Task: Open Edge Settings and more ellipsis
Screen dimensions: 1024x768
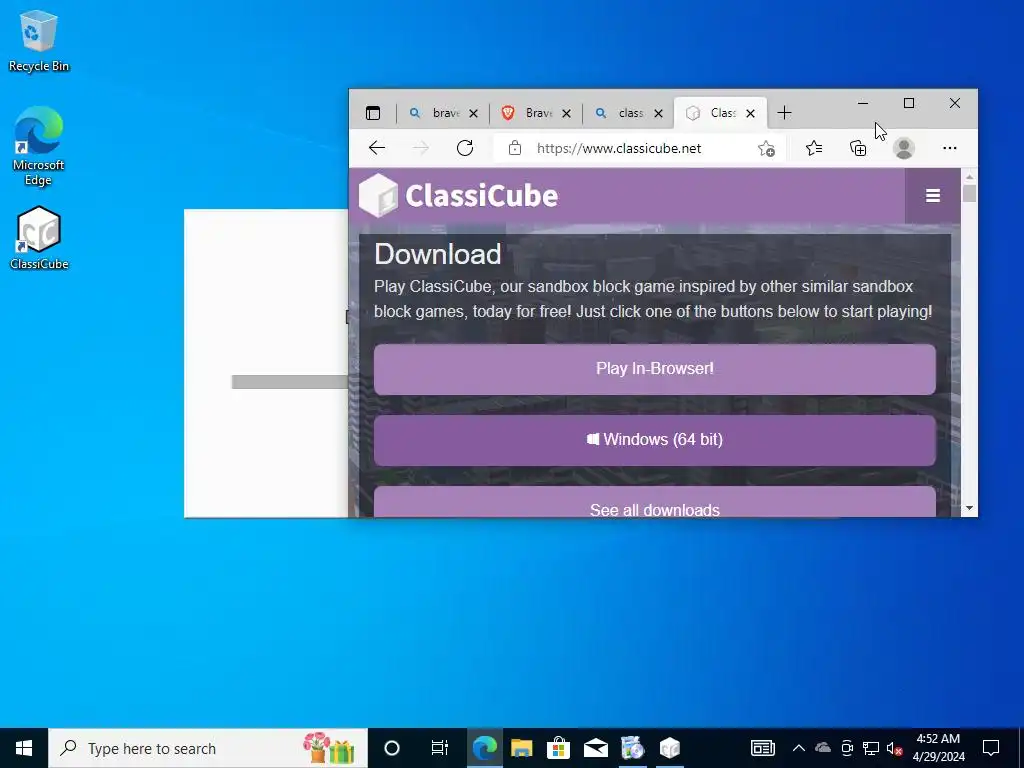Action: click(x=950, y=148)
